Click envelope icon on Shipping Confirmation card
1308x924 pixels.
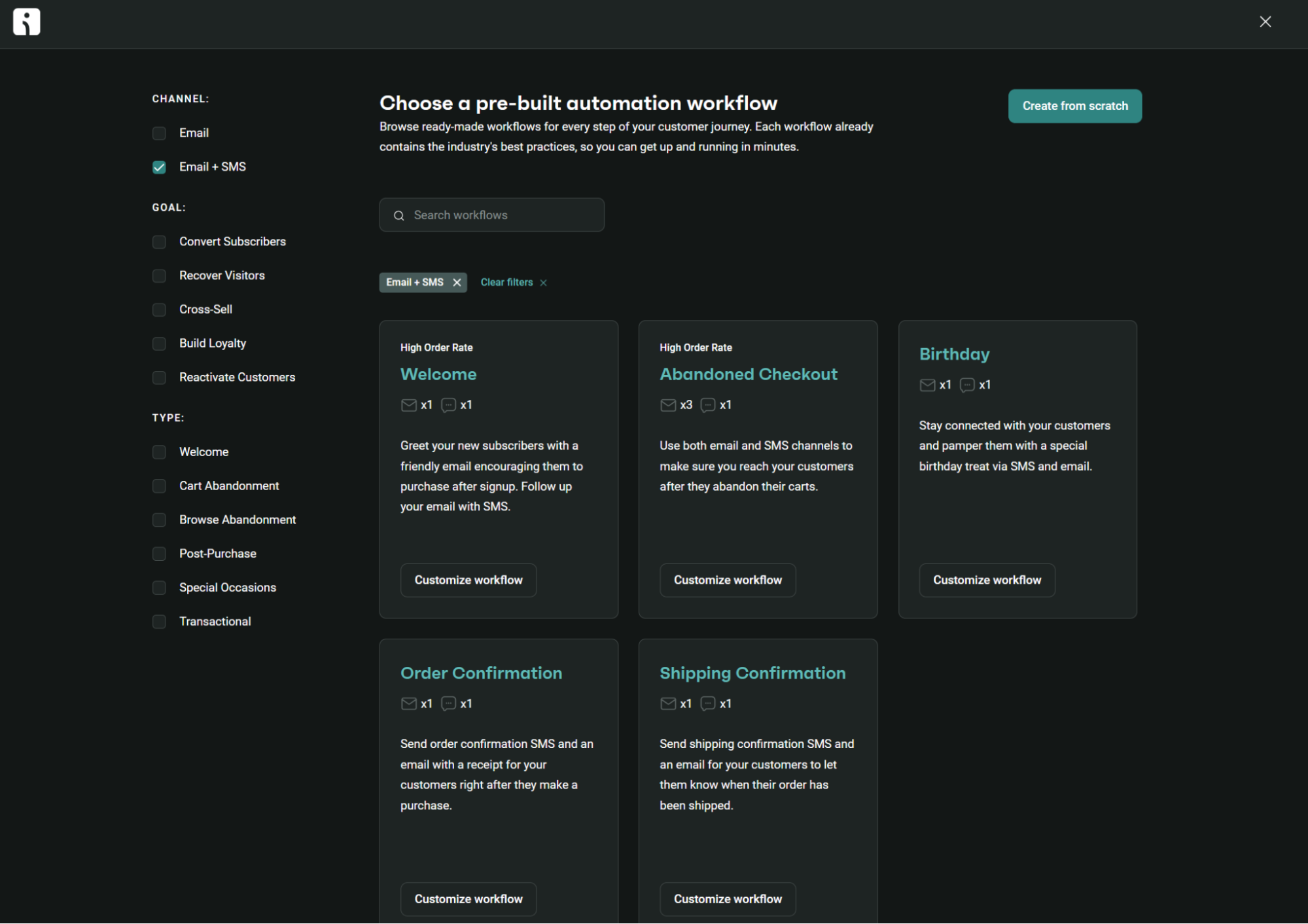[x=667, y=703]
